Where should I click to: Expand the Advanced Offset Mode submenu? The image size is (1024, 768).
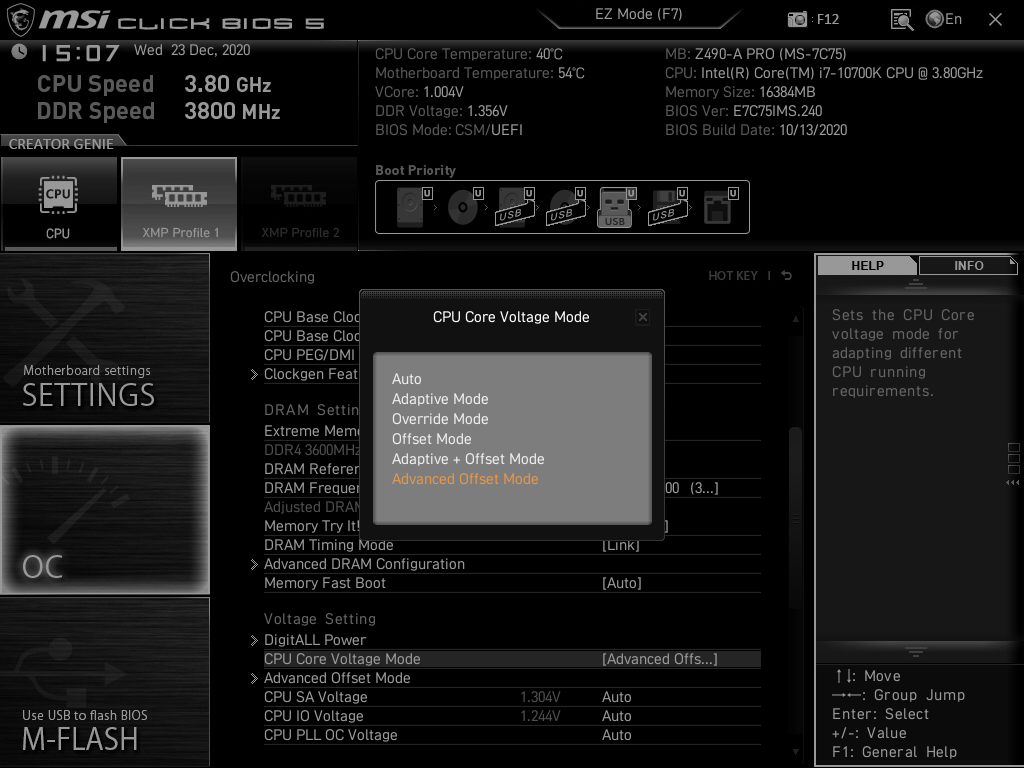tap(337, 678)
